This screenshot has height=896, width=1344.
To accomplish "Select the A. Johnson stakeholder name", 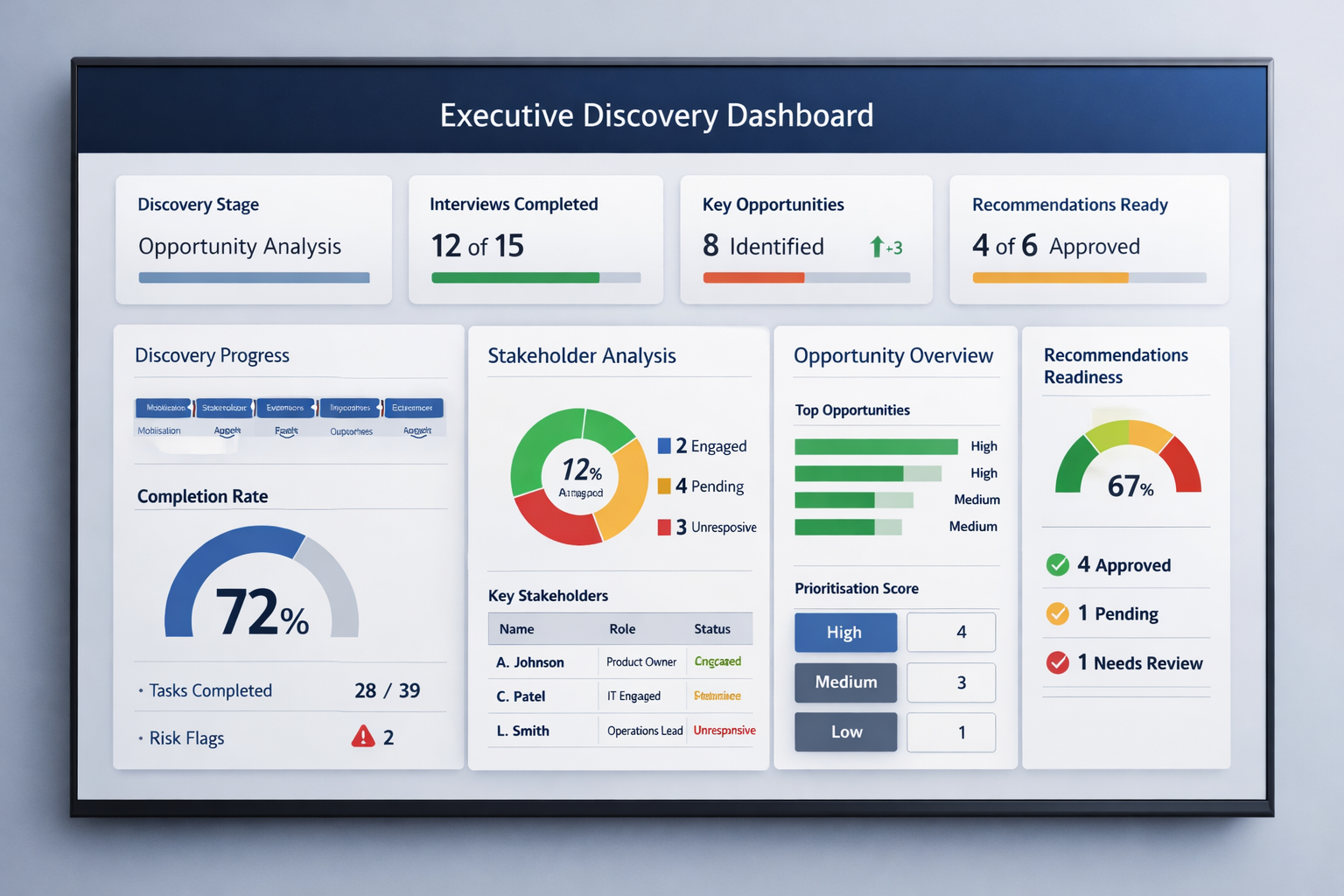I will click(530, 662).
